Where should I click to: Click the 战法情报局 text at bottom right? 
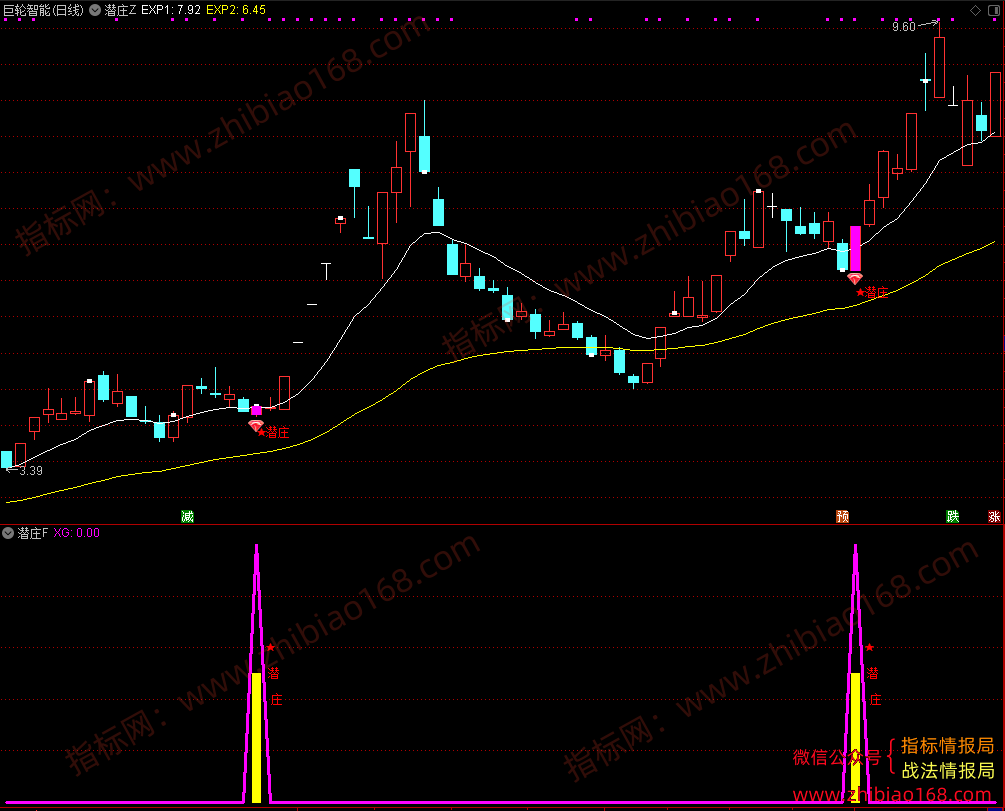pos(947,770)
